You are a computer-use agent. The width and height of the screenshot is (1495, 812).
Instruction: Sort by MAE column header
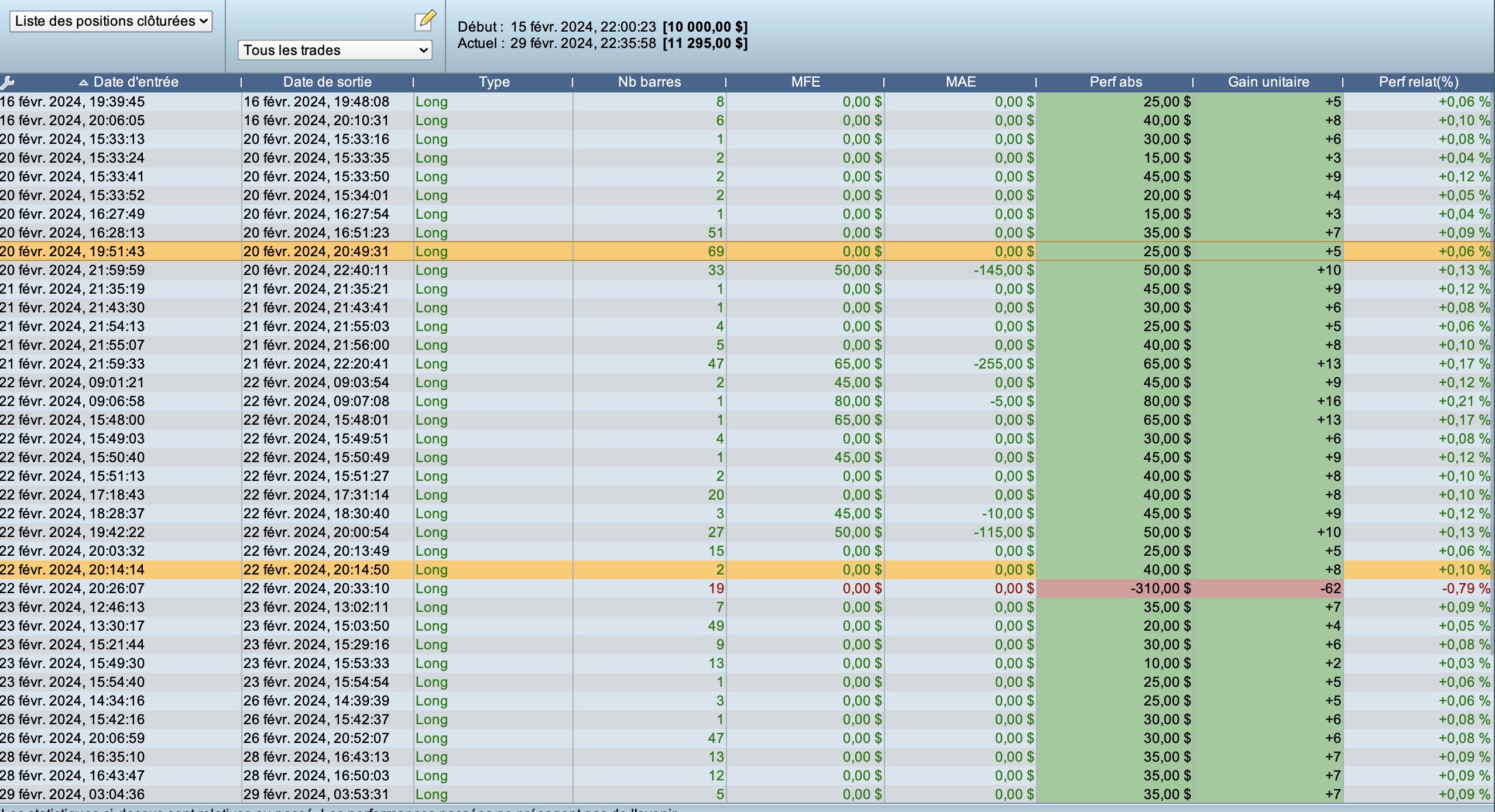point(961,82)
